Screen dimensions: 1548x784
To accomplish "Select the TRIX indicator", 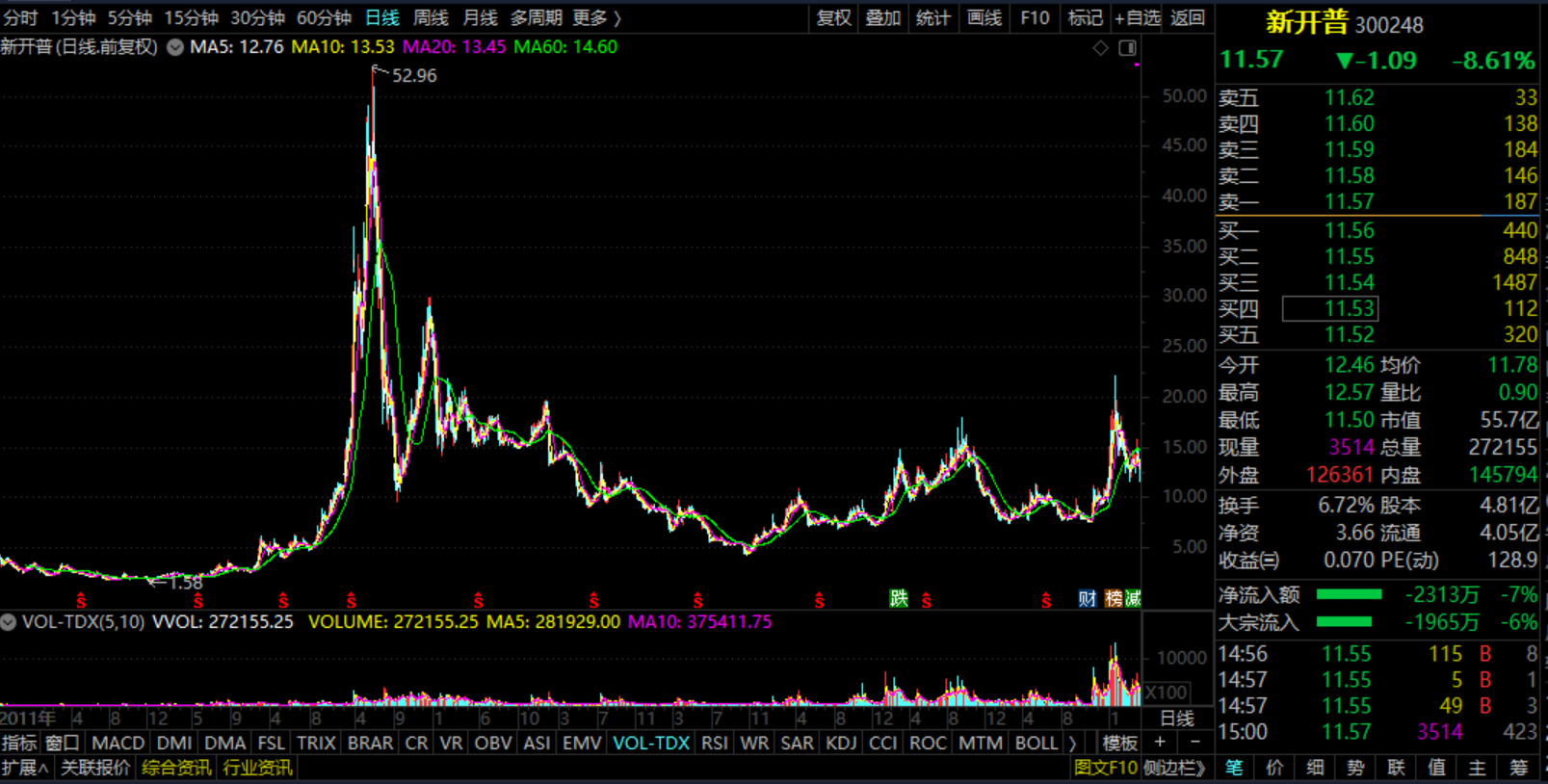I will coord(316,743).
